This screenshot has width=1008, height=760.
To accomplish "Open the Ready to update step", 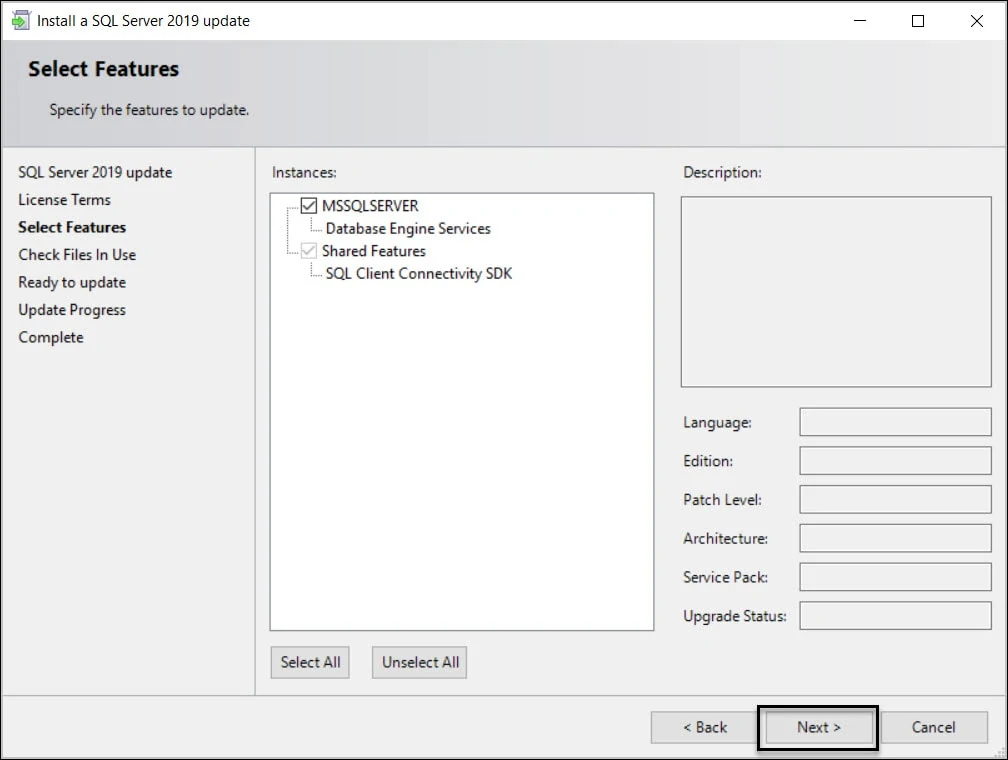I will point(72,282).
